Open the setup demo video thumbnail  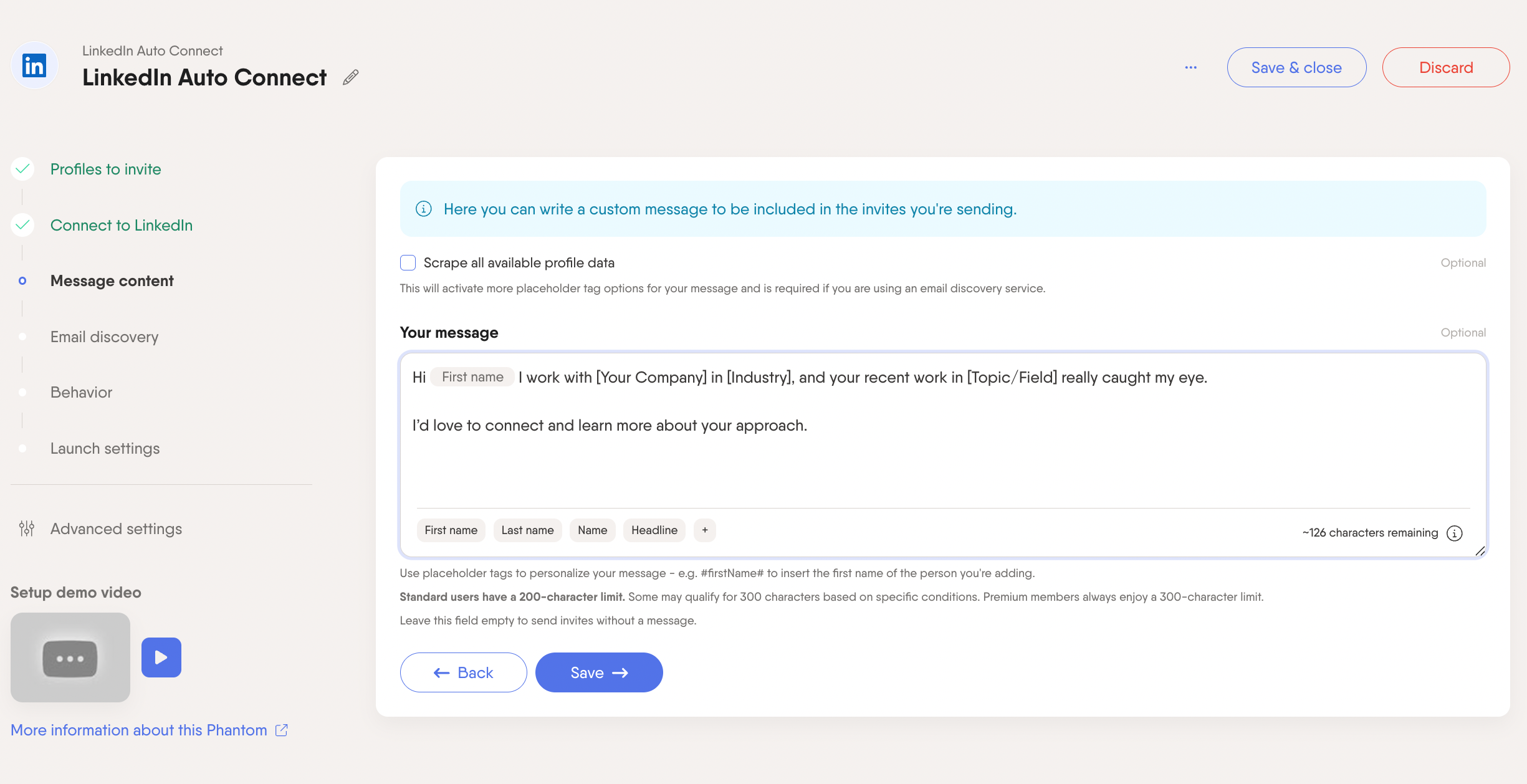point(70,657)
